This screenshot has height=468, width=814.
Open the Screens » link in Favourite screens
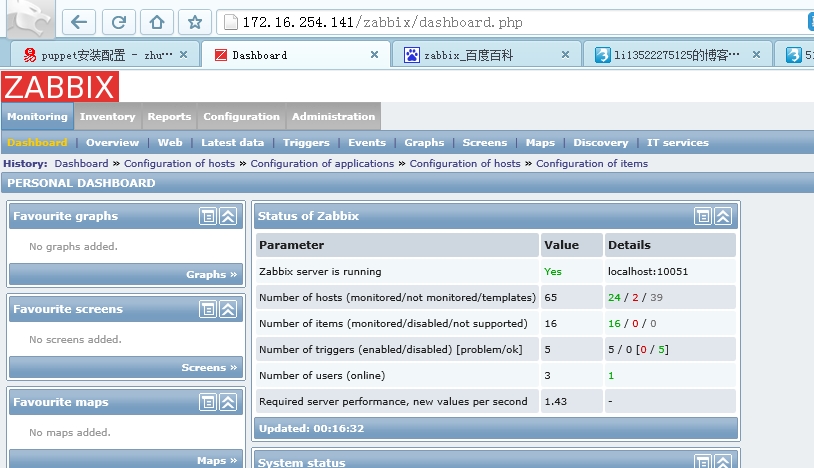[209, 367]
